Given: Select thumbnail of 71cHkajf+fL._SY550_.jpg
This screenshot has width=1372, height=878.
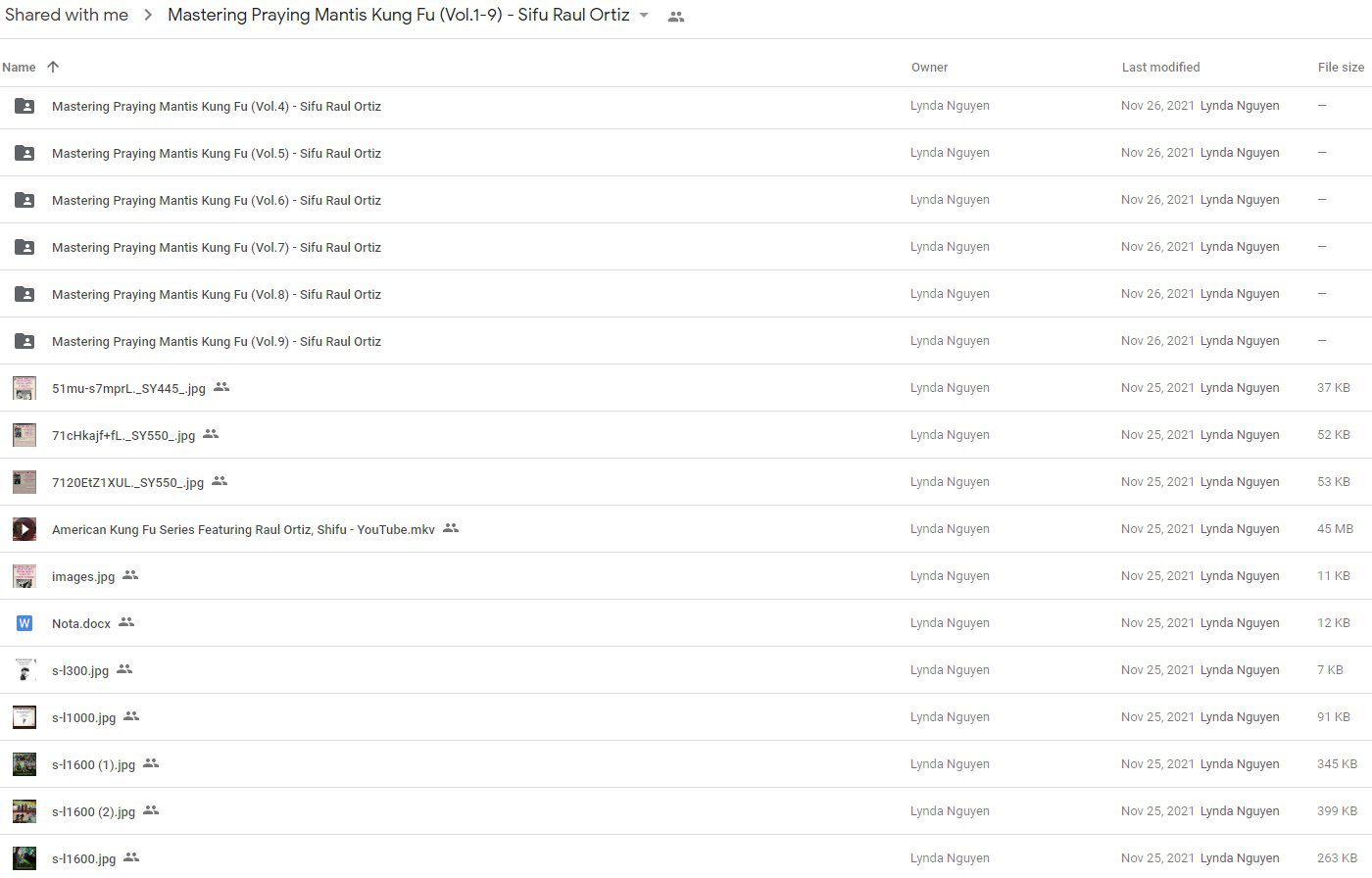Looking at the screenshot, I should (x=24, y=435).
